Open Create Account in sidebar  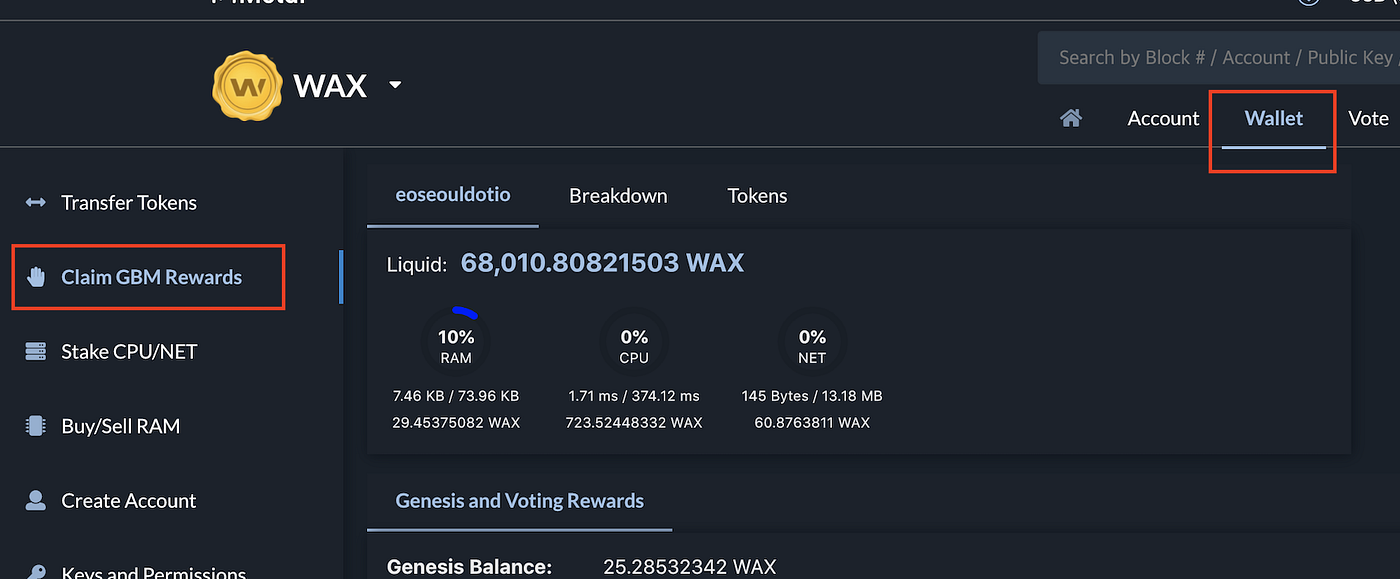[129, 501]
